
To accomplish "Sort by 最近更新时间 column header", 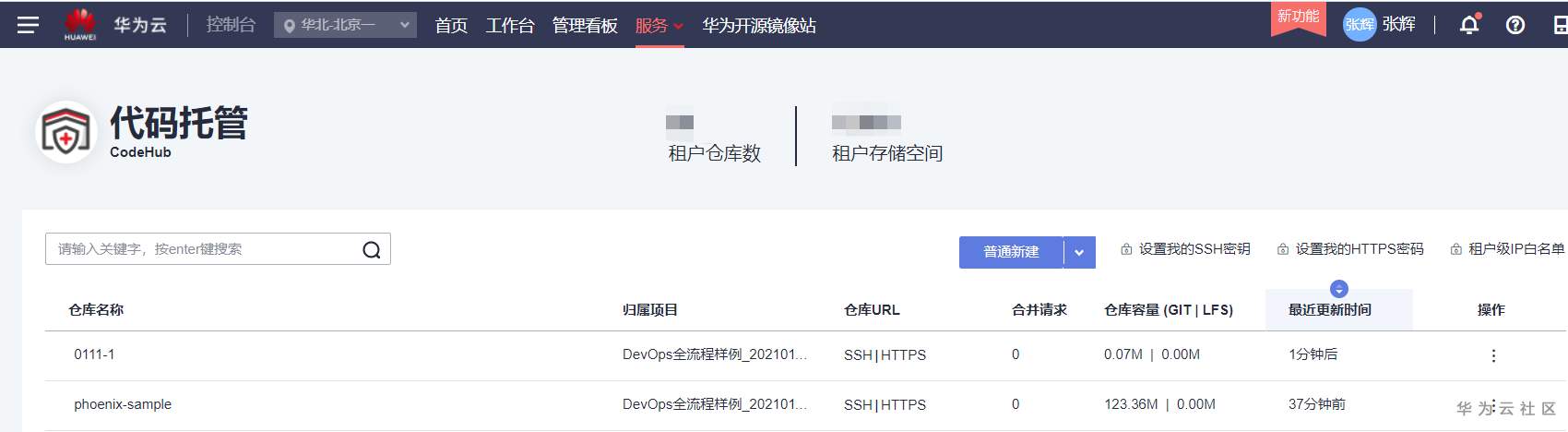I will 1330,310.
